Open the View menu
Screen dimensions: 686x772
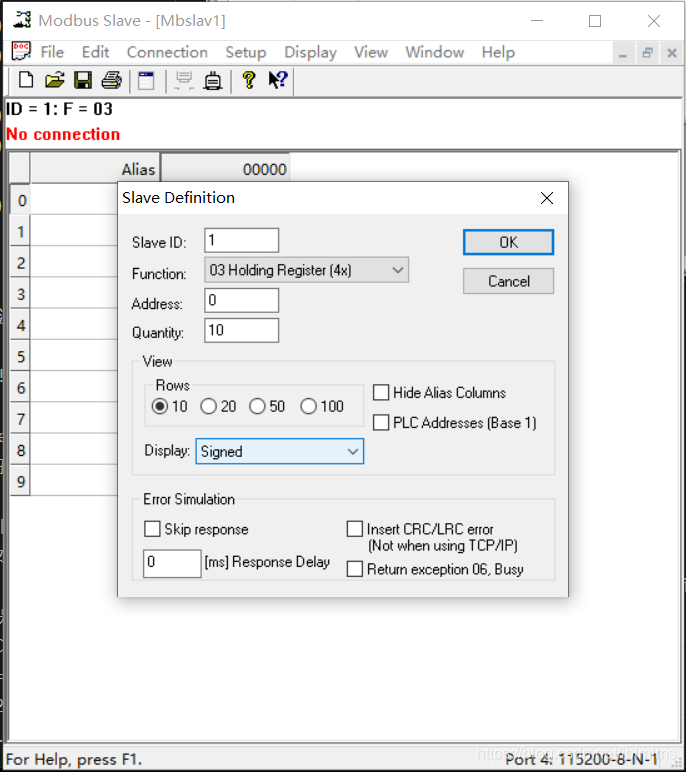point(371,52)
